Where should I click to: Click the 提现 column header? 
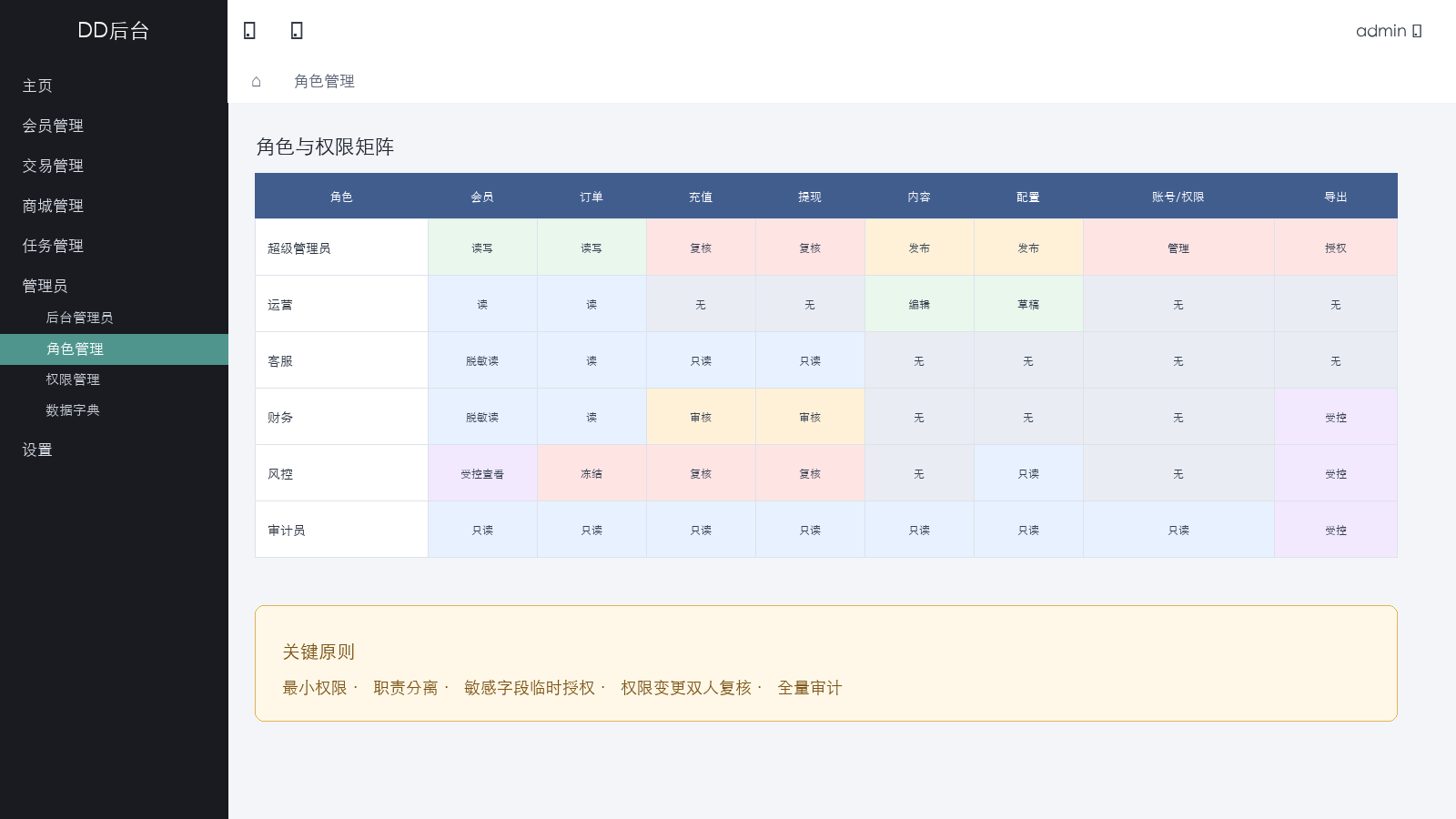pyautogui.click(x=810, y=197)
